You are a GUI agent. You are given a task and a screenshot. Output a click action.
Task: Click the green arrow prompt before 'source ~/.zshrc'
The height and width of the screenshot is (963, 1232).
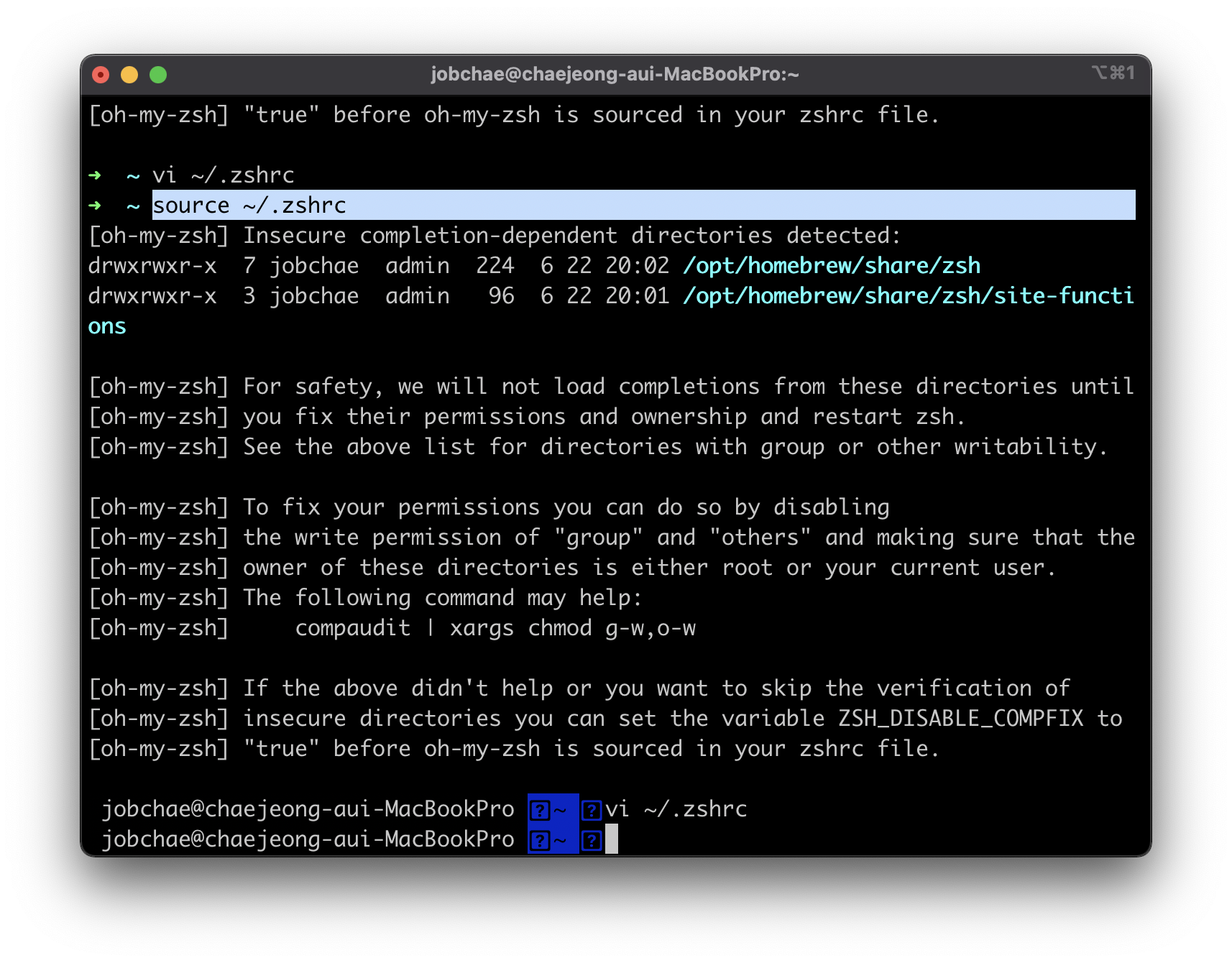[95, 206]
